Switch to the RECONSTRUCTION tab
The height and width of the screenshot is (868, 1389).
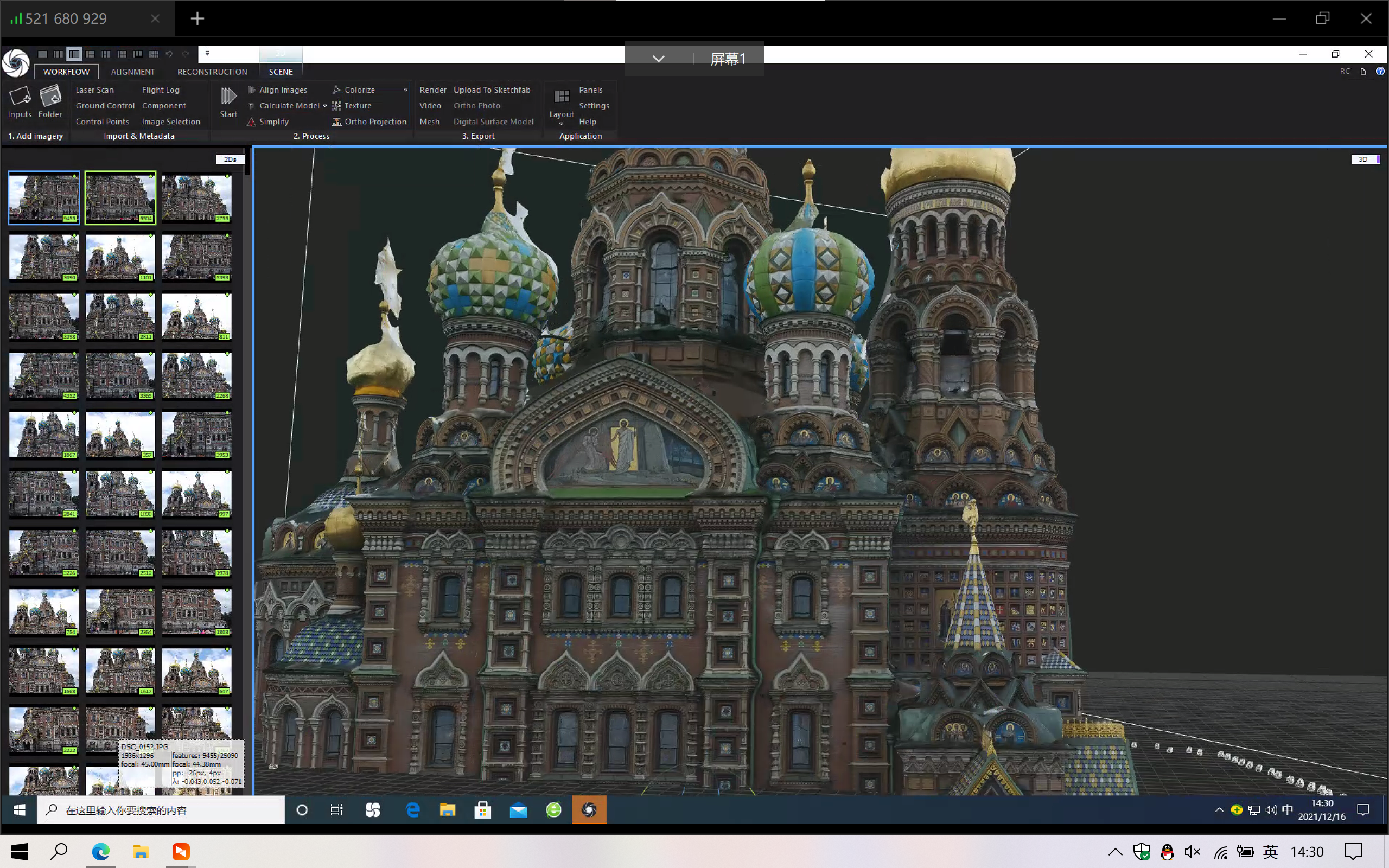[x=212, y=72]
